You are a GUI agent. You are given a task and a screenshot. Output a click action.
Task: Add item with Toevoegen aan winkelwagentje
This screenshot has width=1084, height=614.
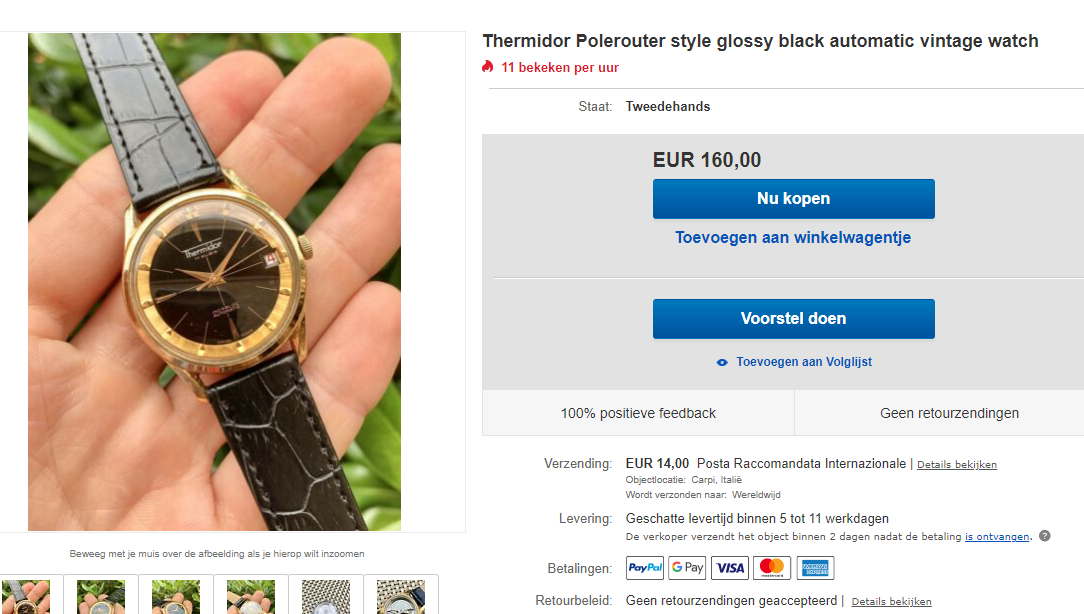(793, 237)
